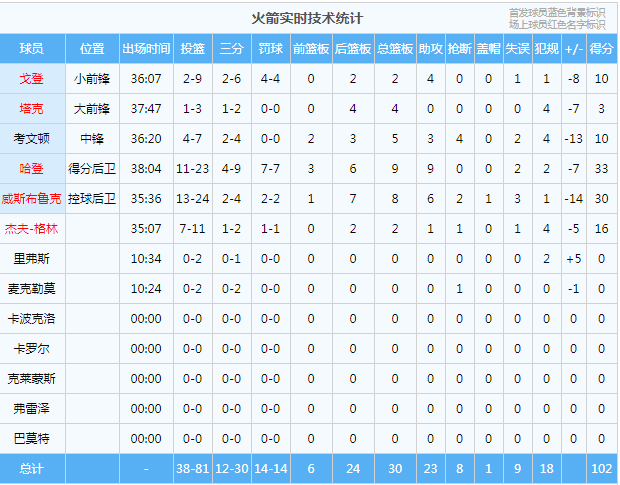The width and height of the screenshot is (620, 485).
Task: Open player 塔克 name link
Action: click(x=32, y=109)
